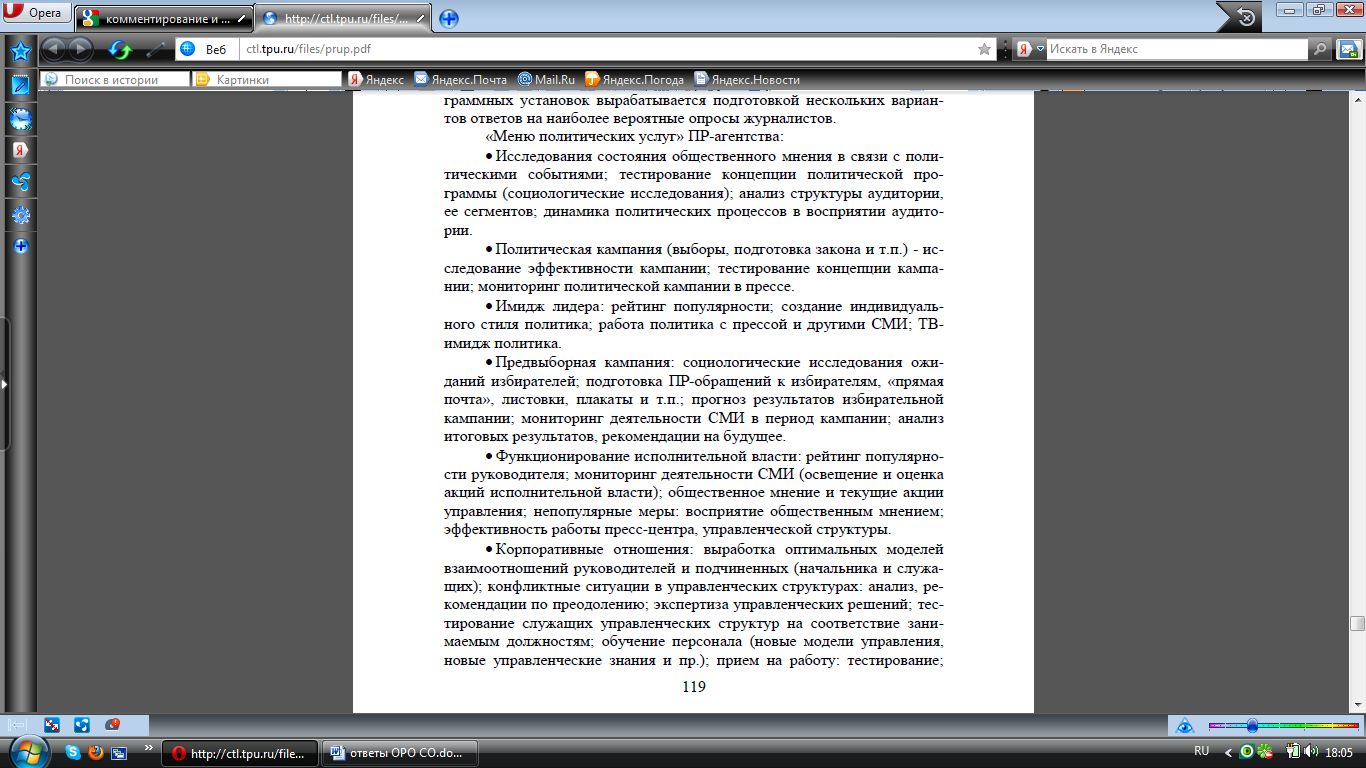Open the Яндекс bookmark link

coord(376,79)
